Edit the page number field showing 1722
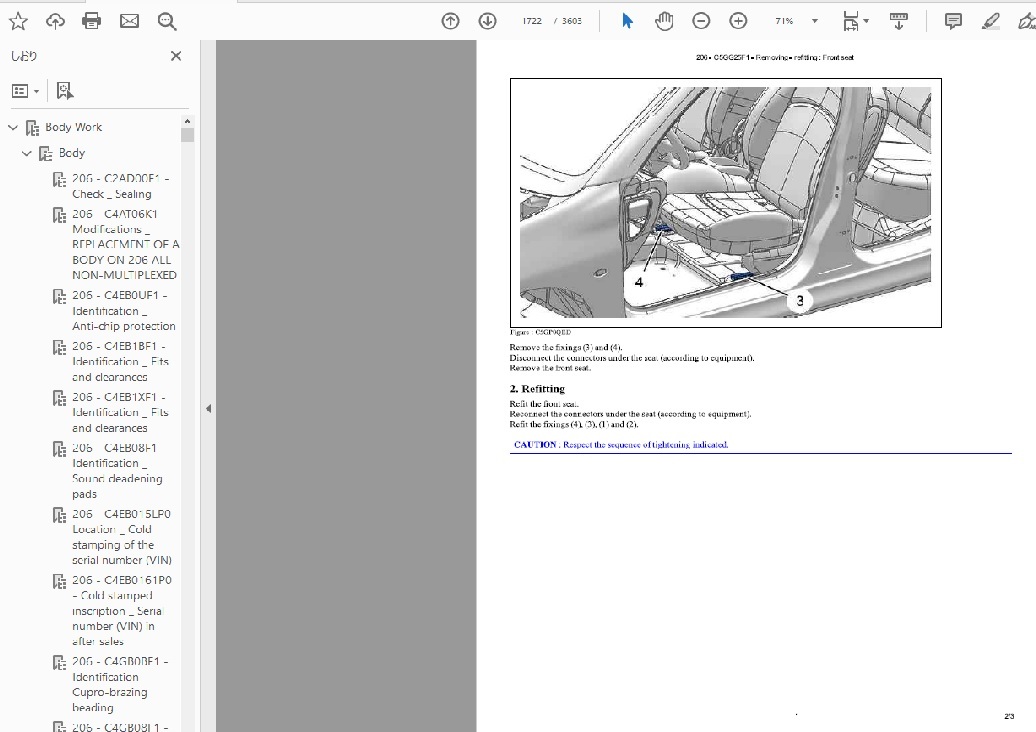This screenshot has width=1036, height=732. pos(532,20)
